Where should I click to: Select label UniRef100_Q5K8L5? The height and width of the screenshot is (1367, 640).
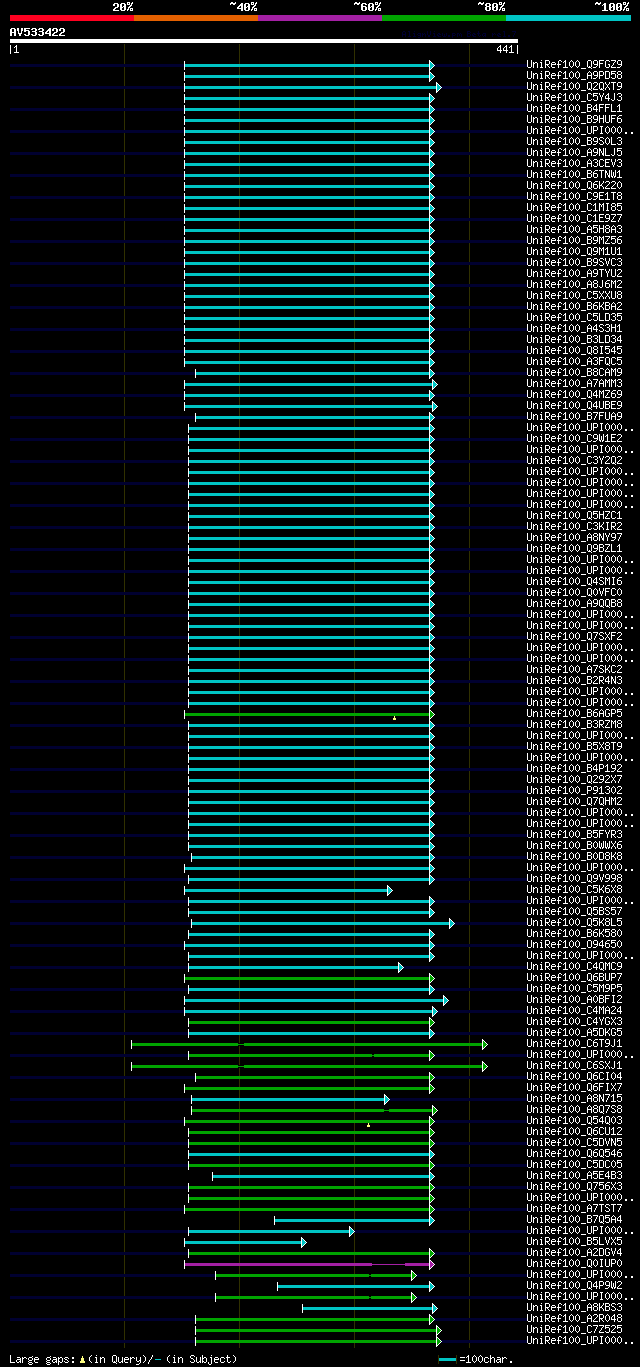[x=574, y=922]
